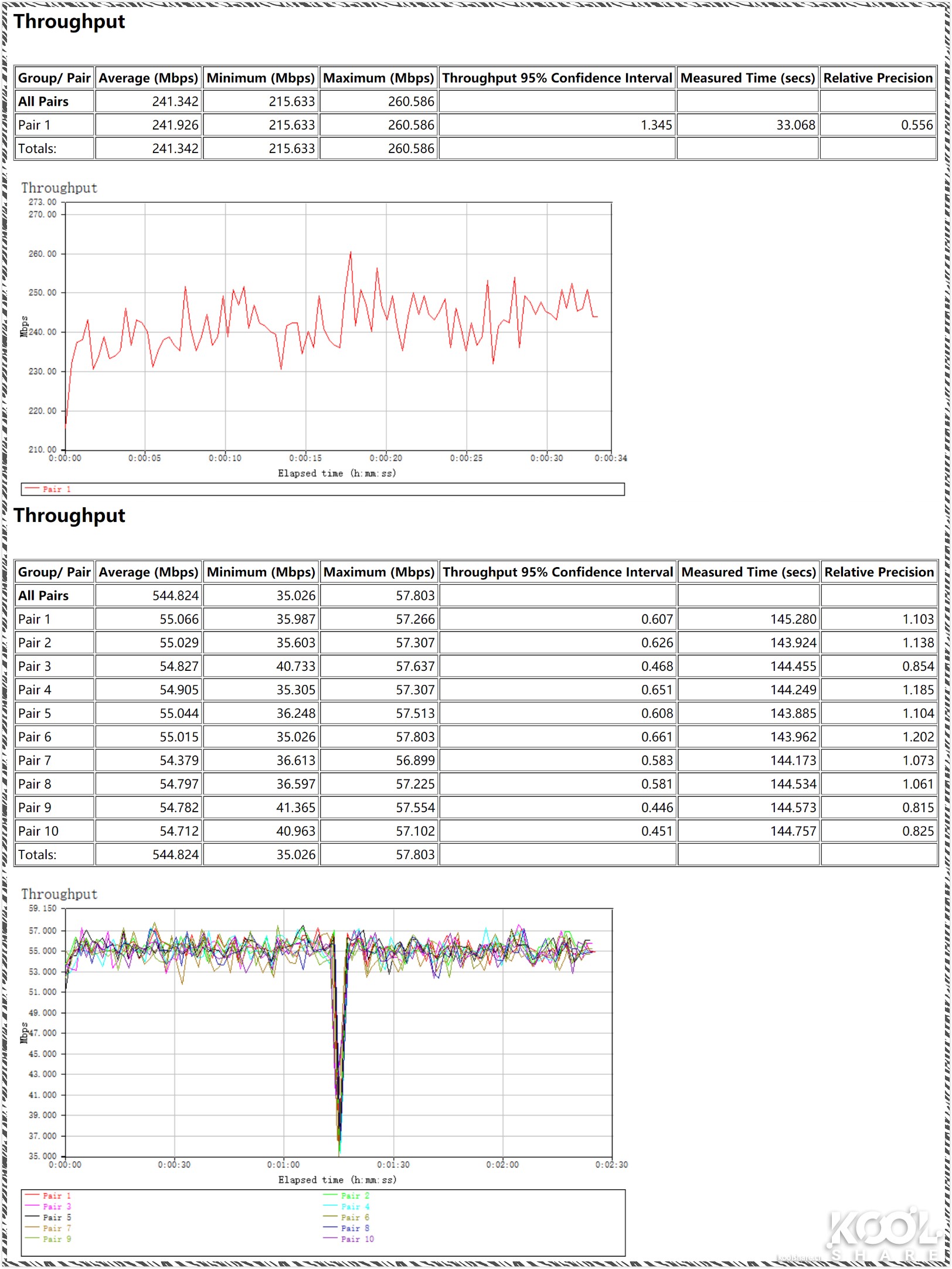Select the Pair 6 measured time 143.962

pyautogui.click(x=793, y=737)
